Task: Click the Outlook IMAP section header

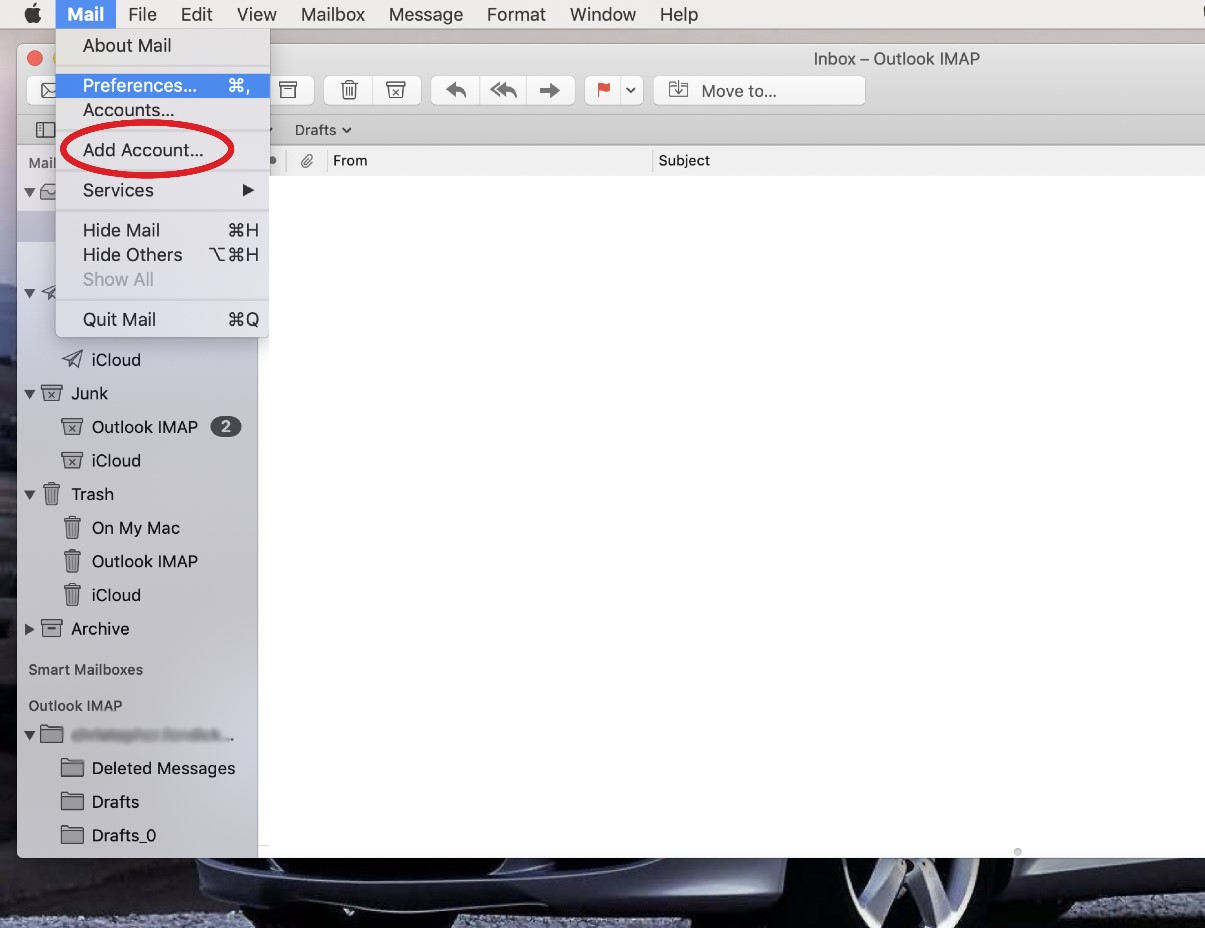Action: (76, 706)
